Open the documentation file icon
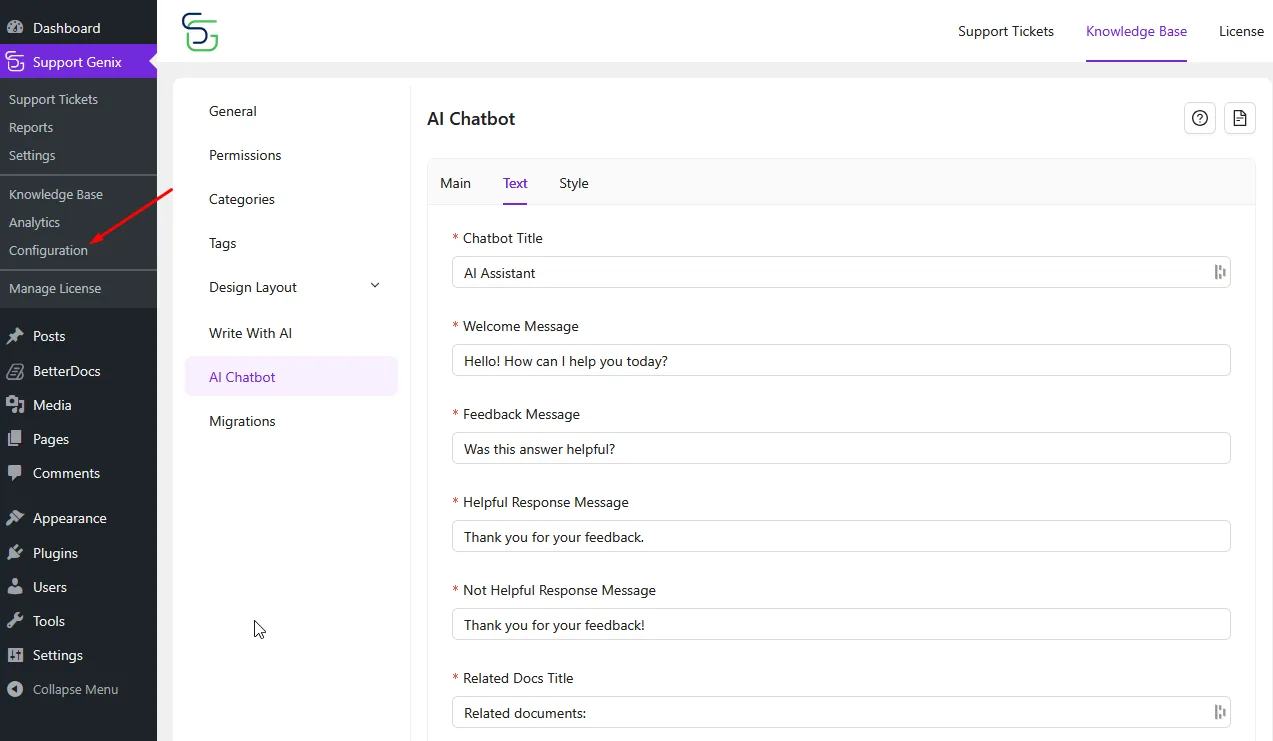Viewport: 1273px width, 741px height. pos(1240,118)
